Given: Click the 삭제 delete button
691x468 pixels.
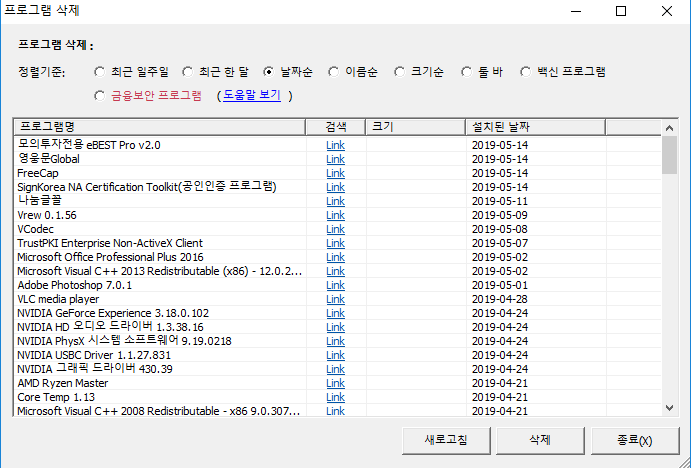Looking at the screenshot, I should coord(540,440).
